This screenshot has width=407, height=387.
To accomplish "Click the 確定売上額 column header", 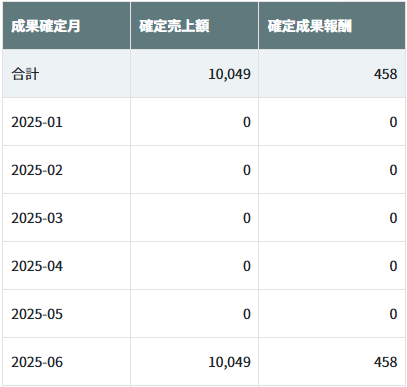I will (195, 26).
